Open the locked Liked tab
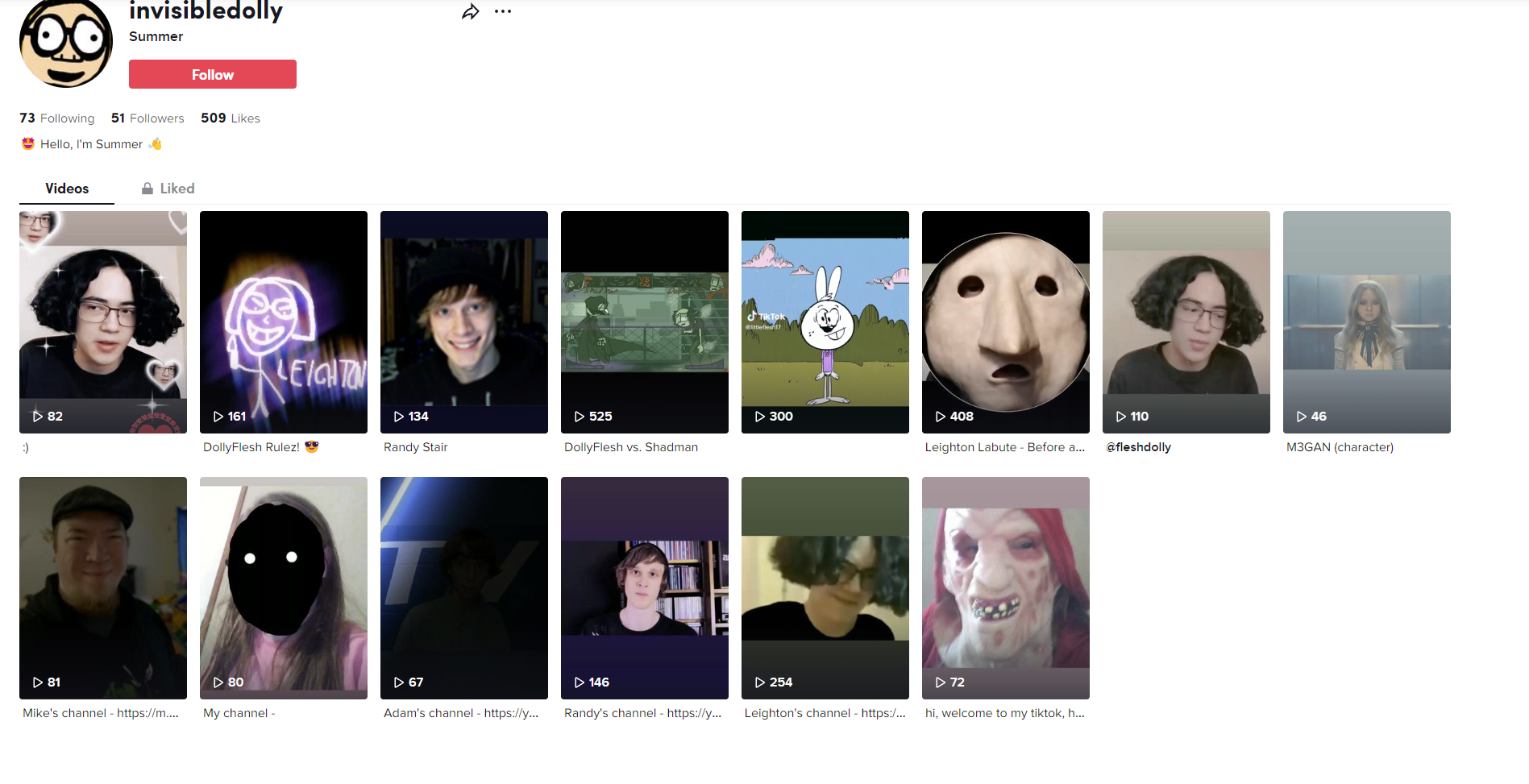Image resolution: width=1529 pixels, height=784 pixels. 168,189
